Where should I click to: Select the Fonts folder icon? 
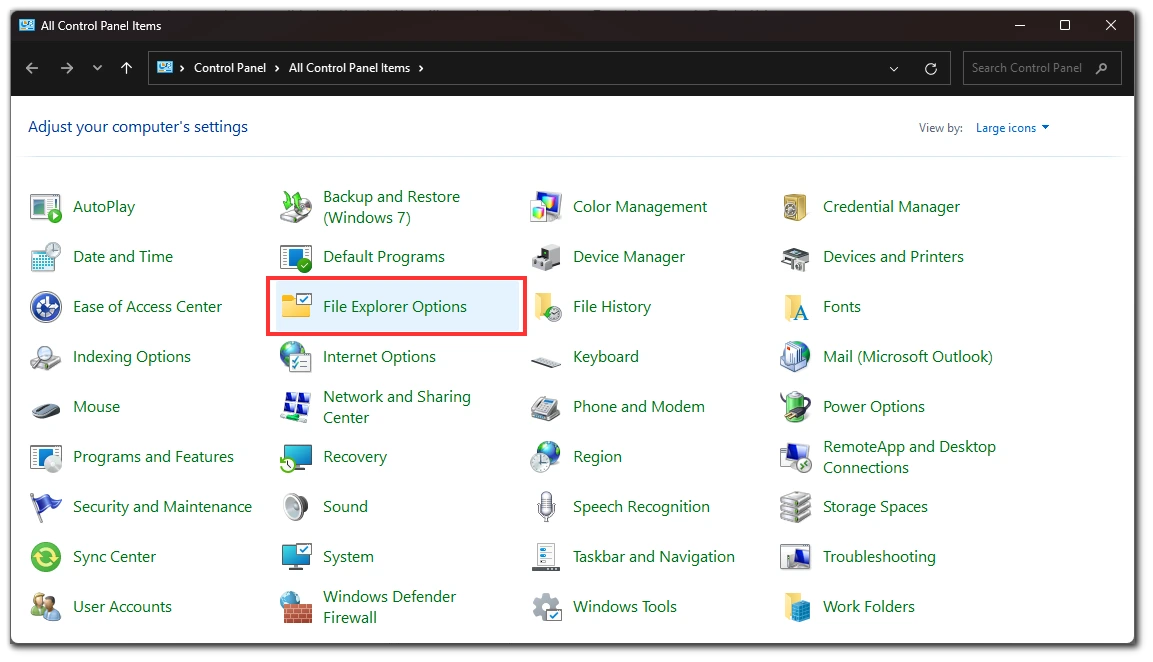(x=796, y=307)
